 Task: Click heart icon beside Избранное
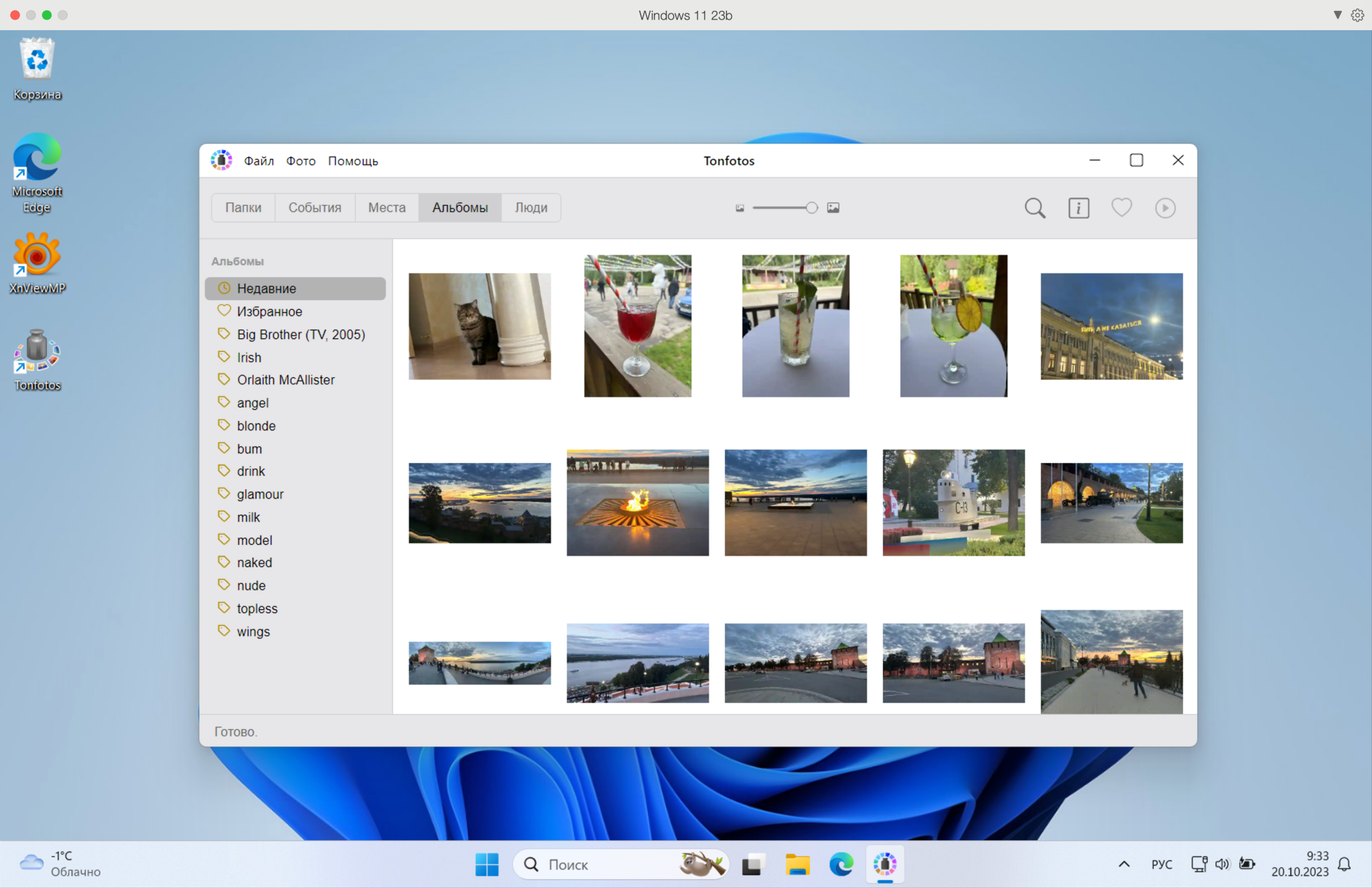pyautogui.click(x=224, y=310)
